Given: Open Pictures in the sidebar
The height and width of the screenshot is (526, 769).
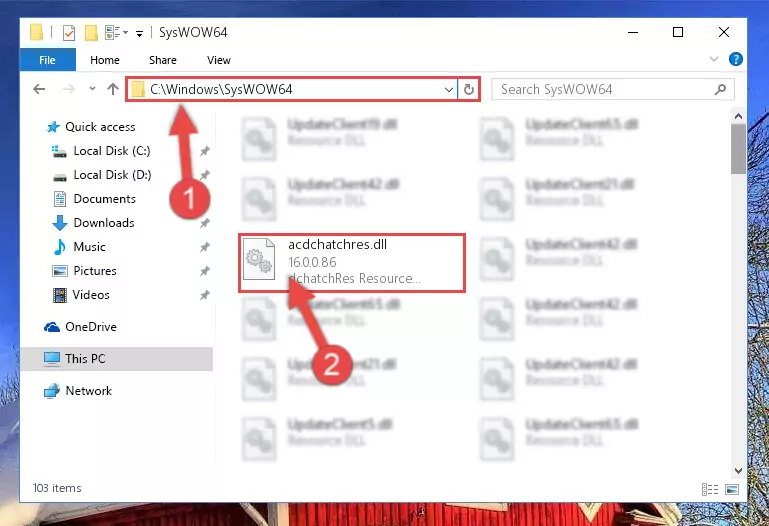Looking at the screenshot, I should [95, 271].
